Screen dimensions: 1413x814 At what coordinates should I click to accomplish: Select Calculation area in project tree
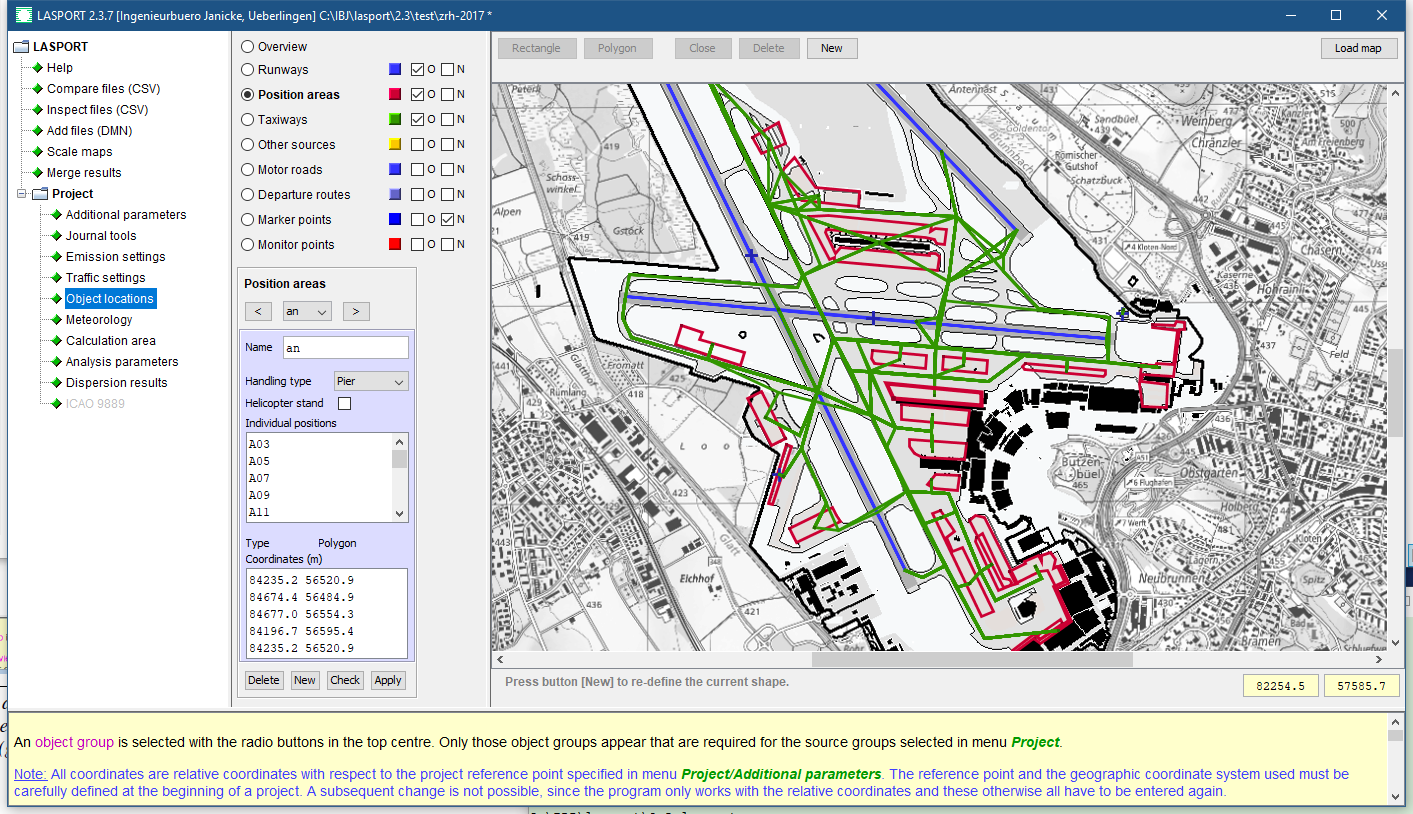point(110,341)
